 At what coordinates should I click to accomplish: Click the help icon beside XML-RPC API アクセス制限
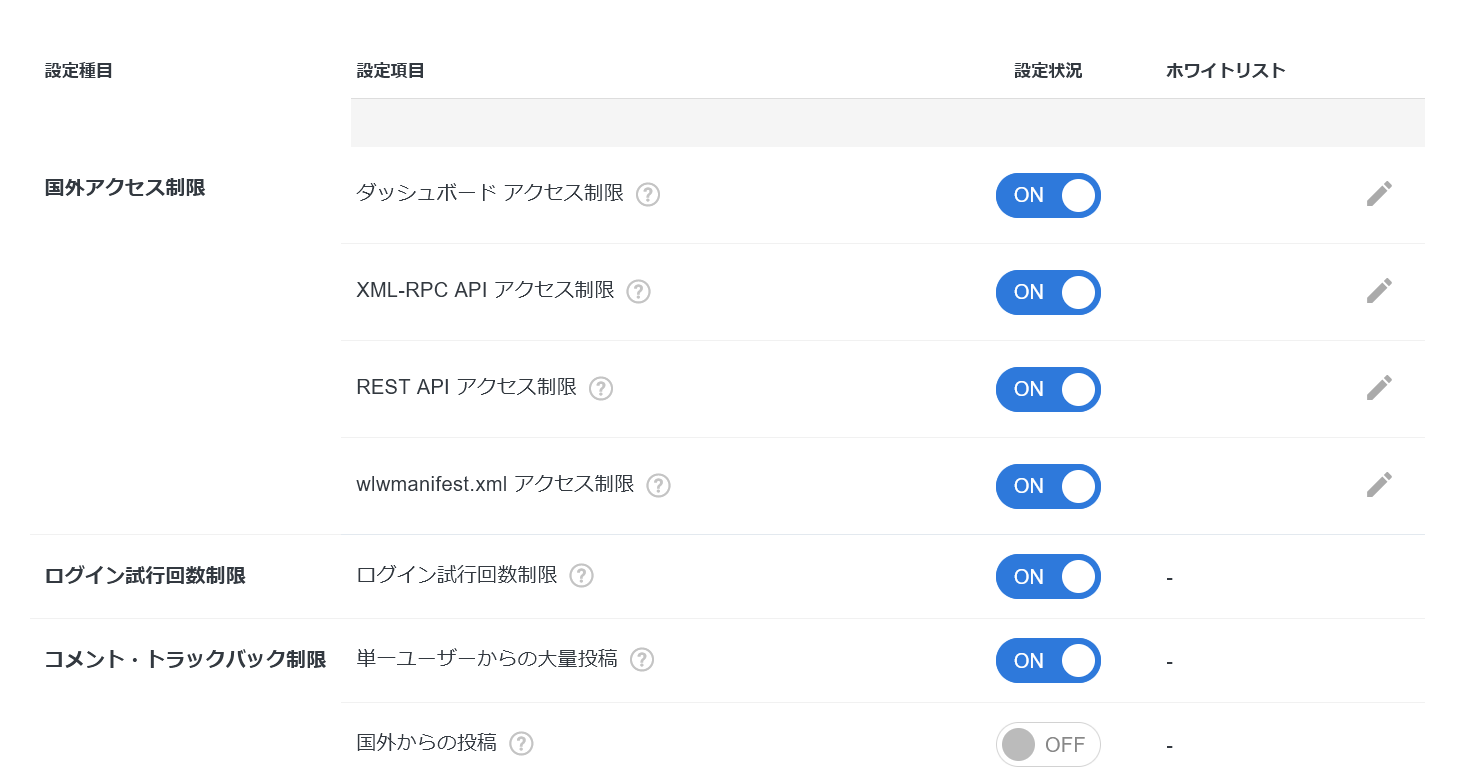click(x=638, y=292)
